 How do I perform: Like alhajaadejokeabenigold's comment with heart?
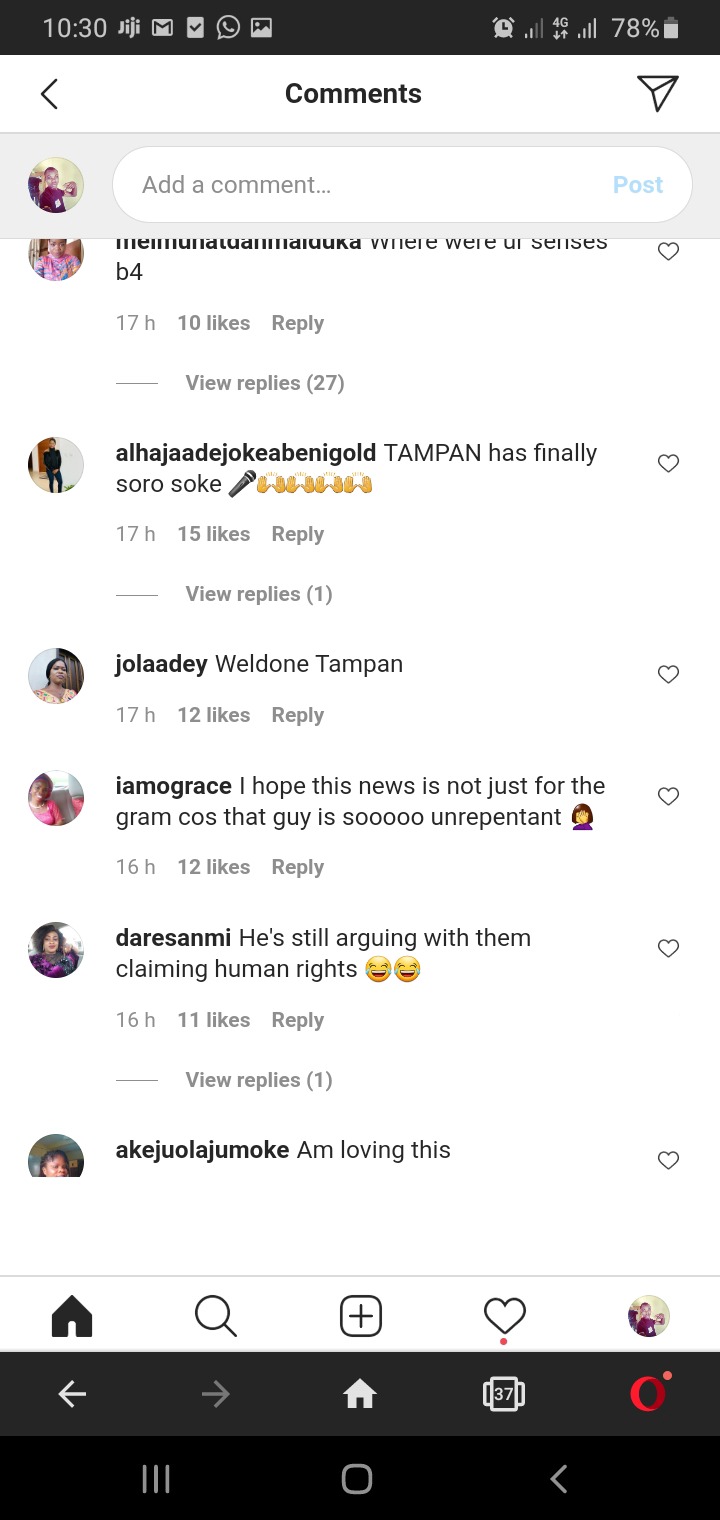pyautogui.click(x=669, y=463)
